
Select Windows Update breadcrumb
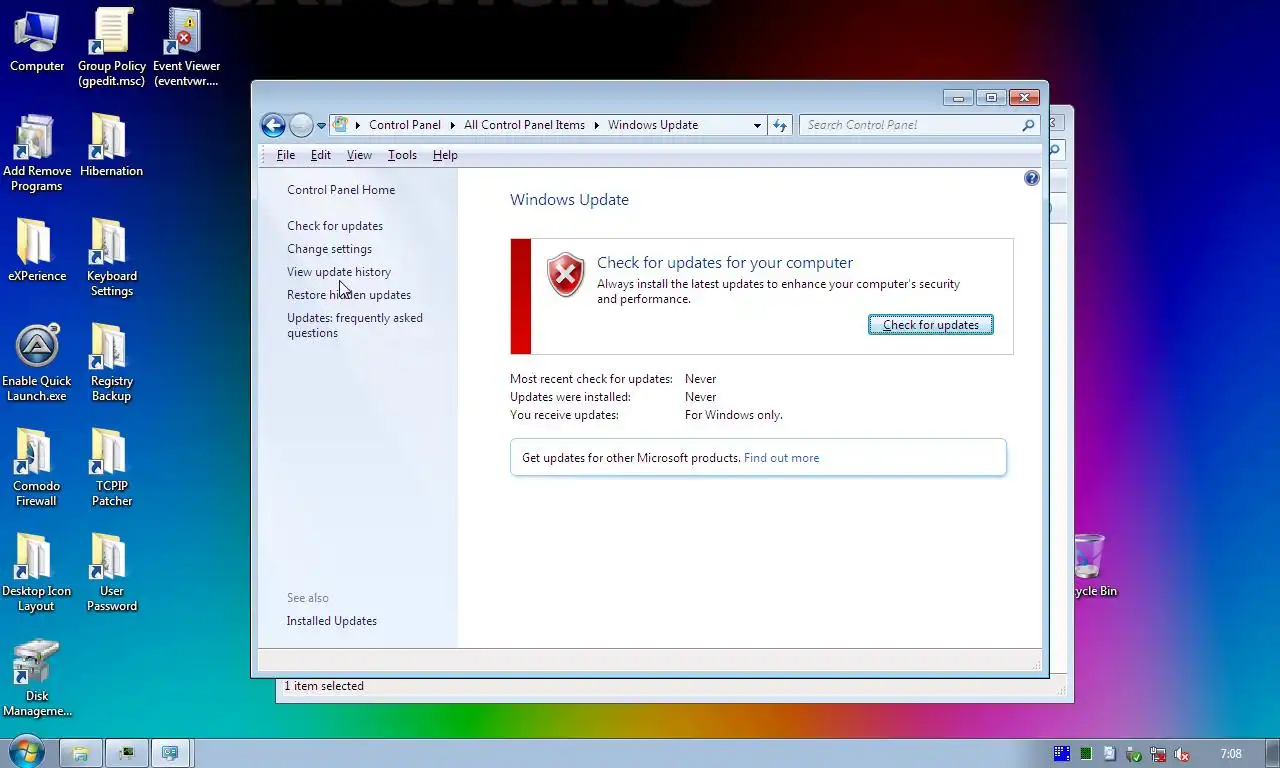[653, 125]
